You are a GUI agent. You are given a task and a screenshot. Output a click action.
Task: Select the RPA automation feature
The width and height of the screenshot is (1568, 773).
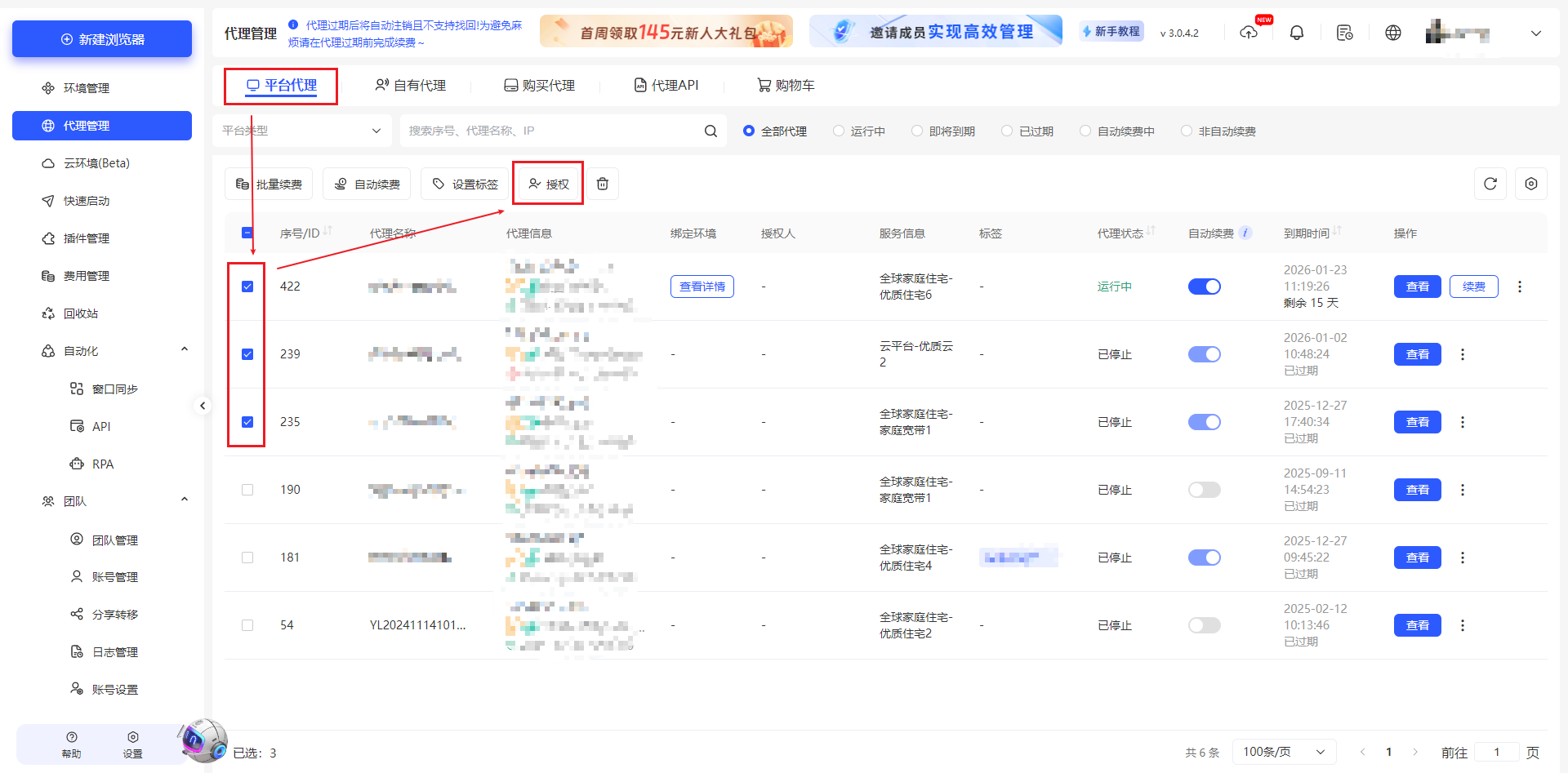[103, 464]
